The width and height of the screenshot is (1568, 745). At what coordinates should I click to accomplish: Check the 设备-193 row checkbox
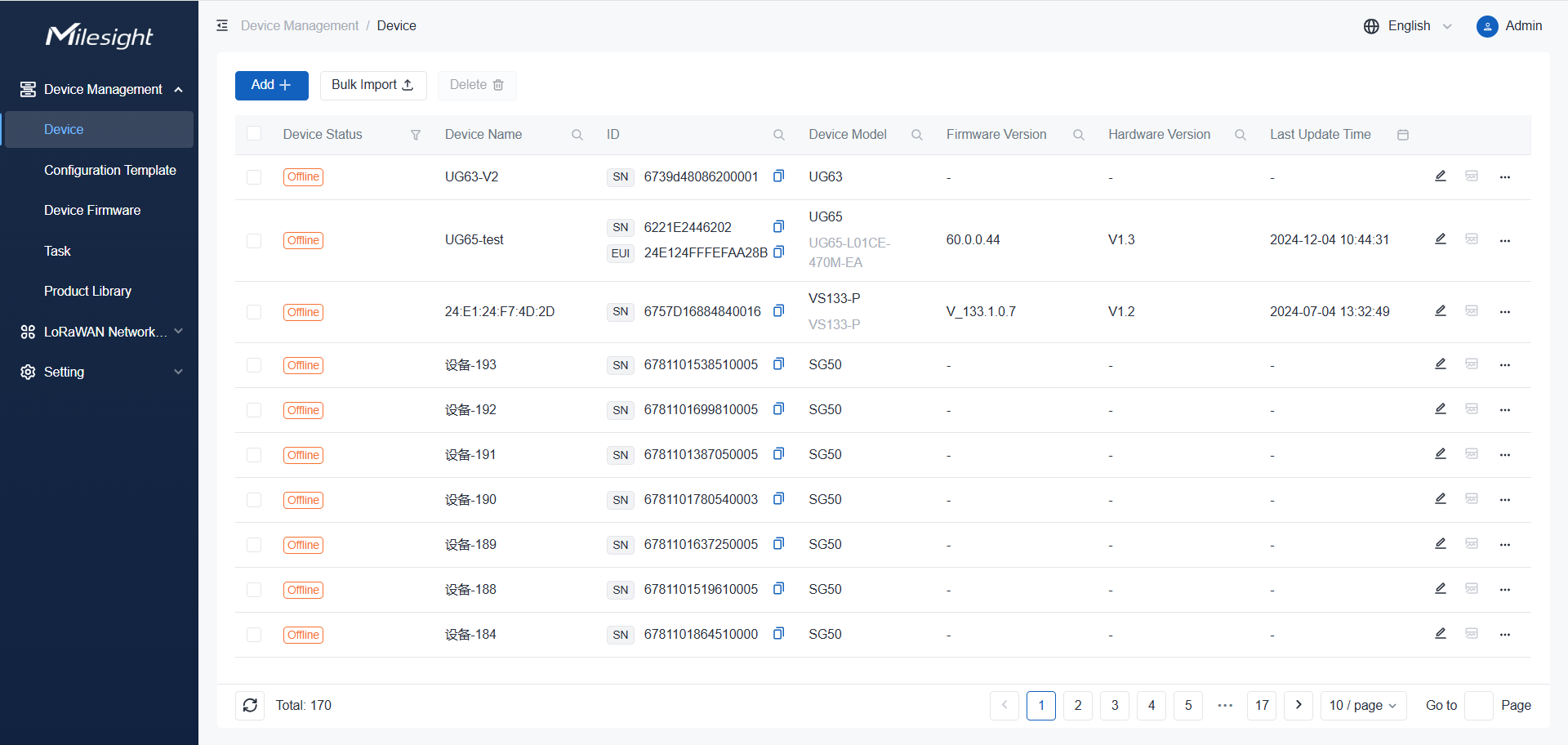254,365
